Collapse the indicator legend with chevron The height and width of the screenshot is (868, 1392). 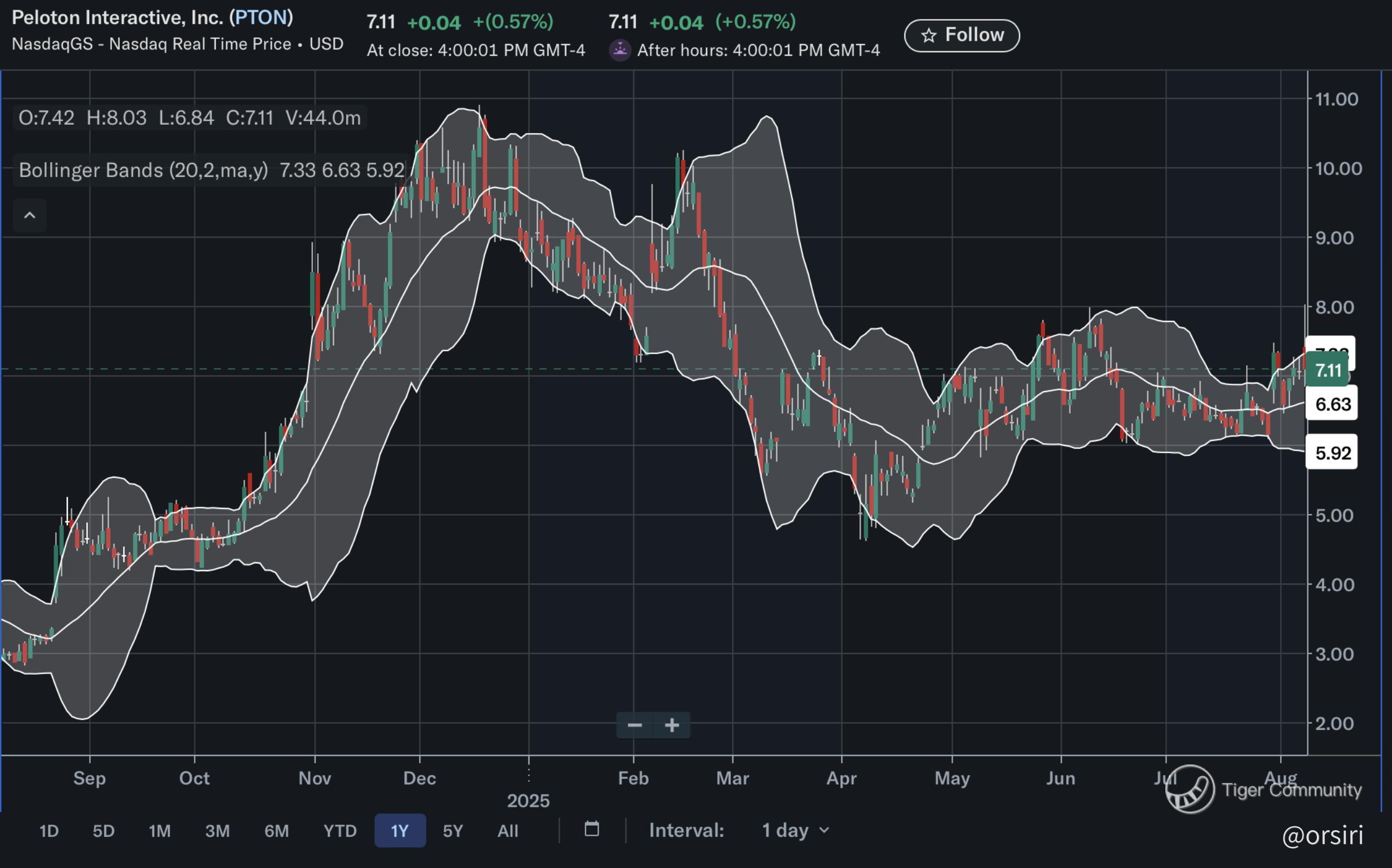[30, 215]
